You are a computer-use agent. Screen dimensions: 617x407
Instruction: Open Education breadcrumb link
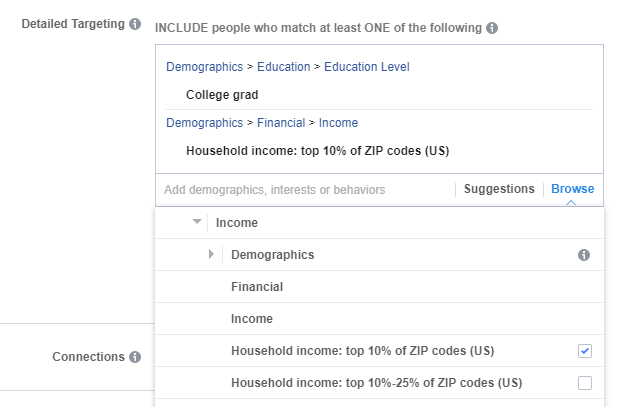(x=284, y=67)
